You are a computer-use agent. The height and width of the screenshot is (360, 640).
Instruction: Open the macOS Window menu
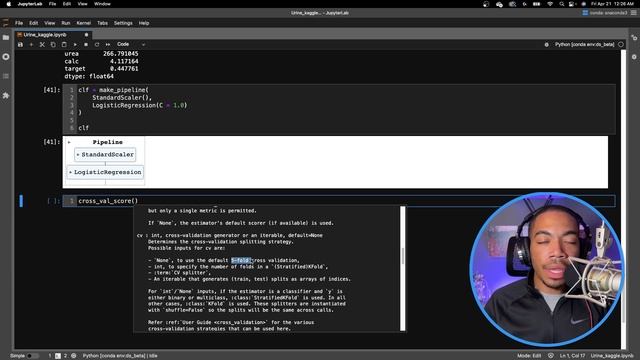(102, 4)
